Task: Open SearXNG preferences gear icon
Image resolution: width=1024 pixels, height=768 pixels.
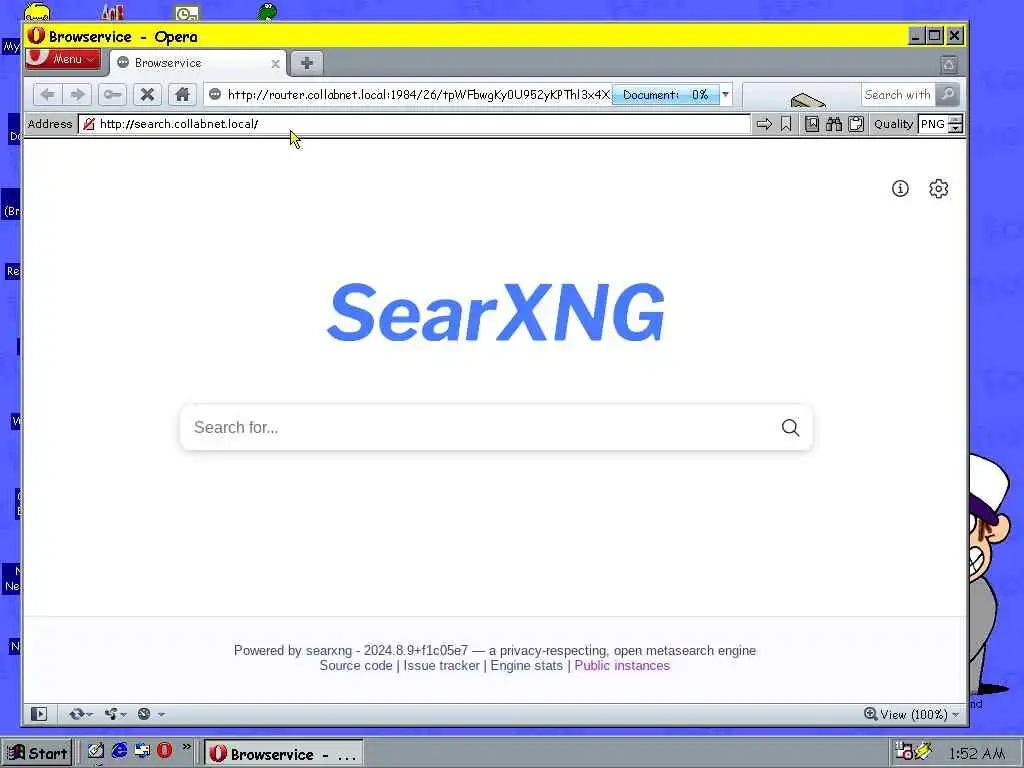Action: pyautogui.click(x=938, y=189)
